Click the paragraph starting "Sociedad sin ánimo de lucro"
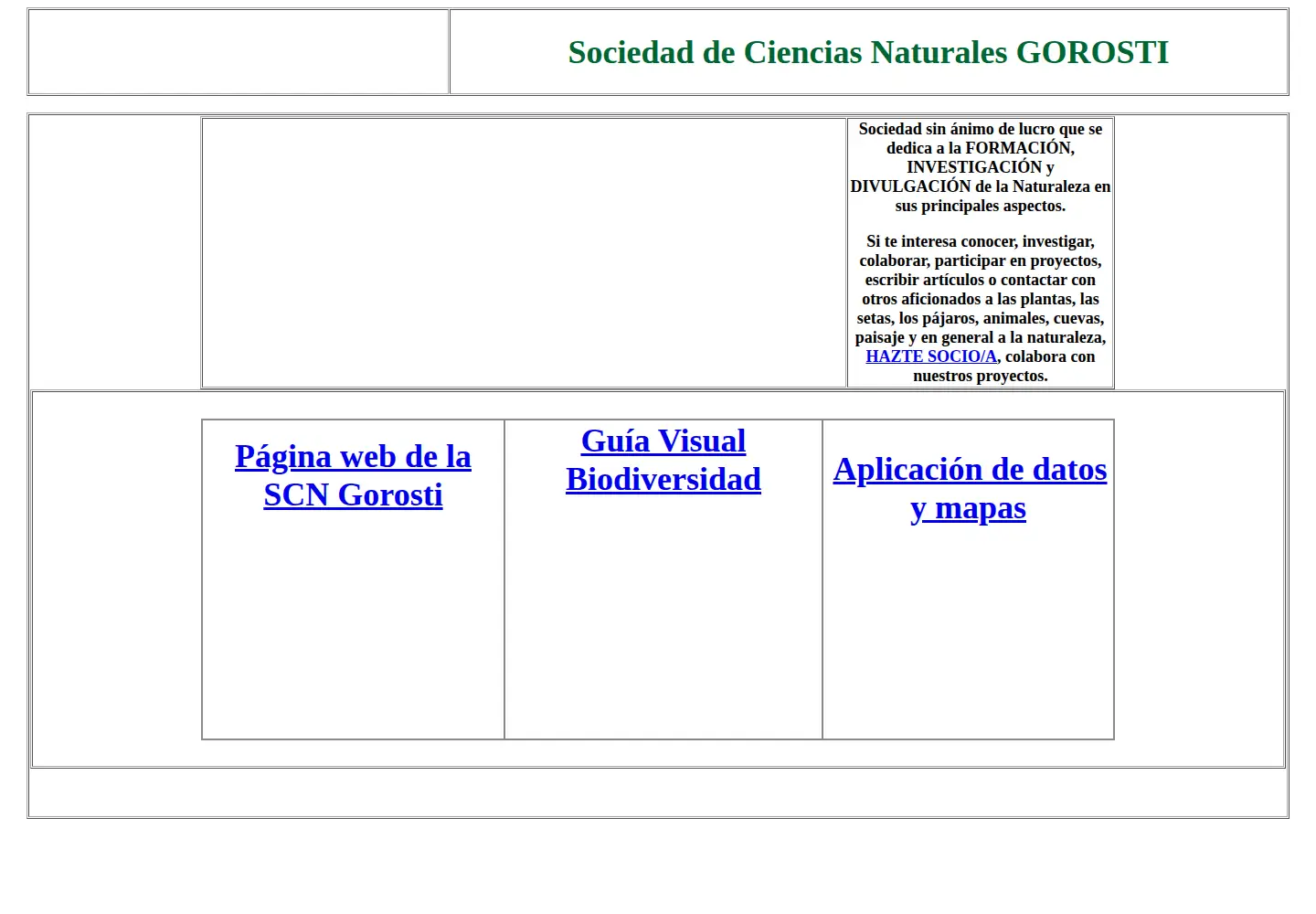This screenshot has height=914, width=1316. pos(981,167)
